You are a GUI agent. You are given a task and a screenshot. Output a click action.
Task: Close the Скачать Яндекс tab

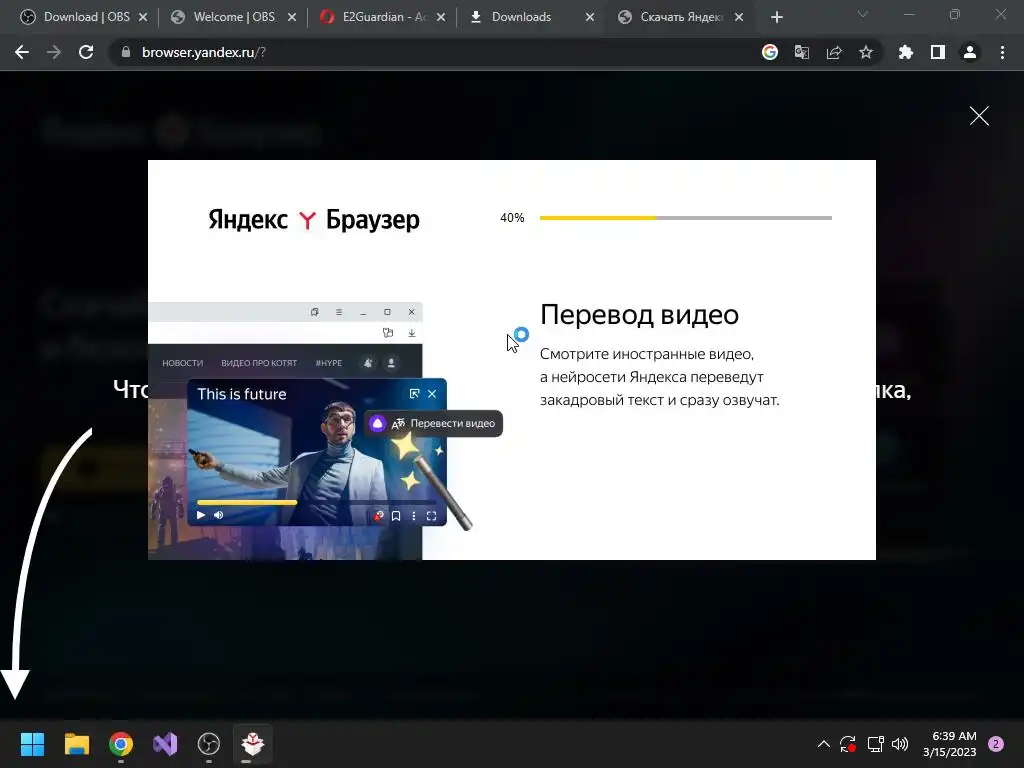pyautogui.click(x=739, y=17)
